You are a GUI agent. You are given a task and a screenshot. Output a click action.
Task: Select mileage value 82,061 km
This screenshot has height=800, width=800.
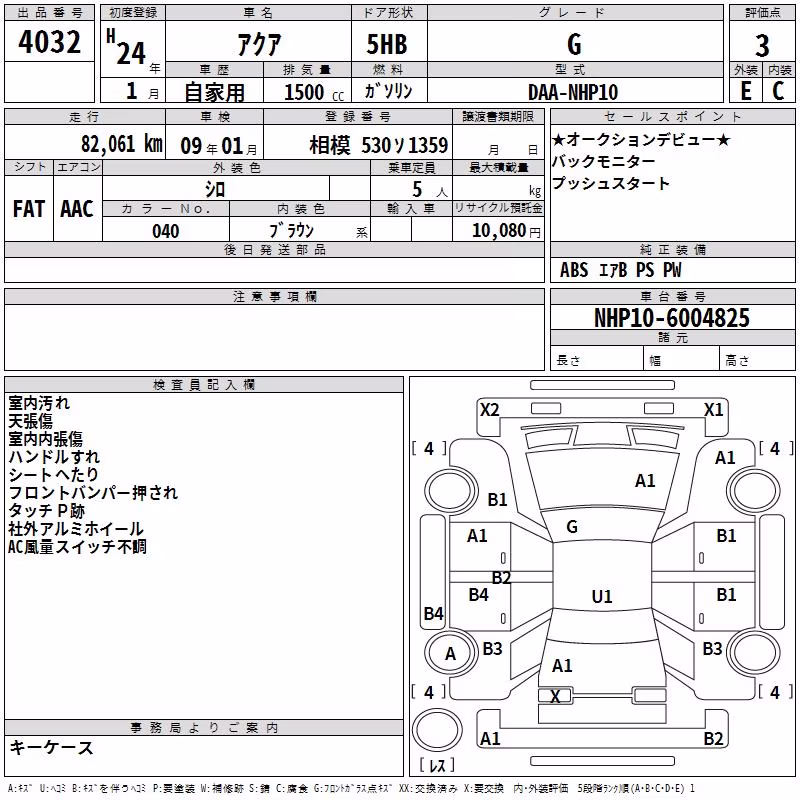[121, 144]
